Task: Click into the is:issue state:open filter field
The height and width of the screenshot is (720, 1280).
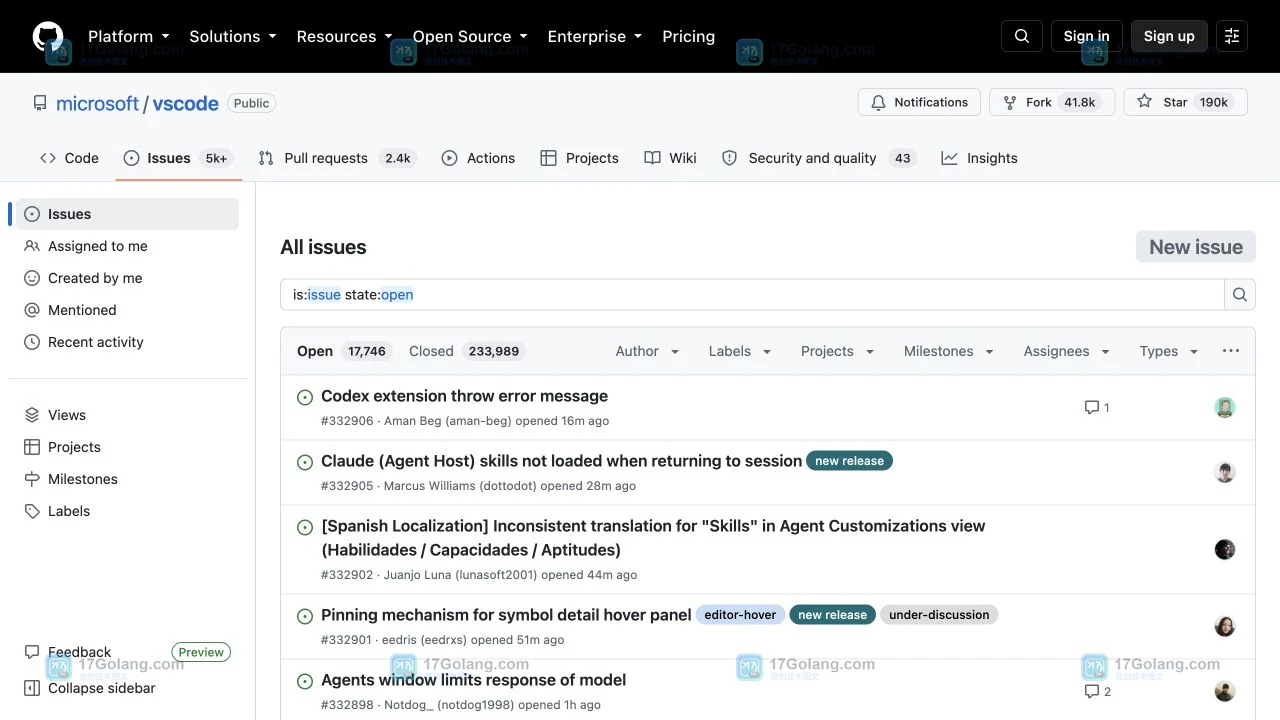Action: coord(752,295)
